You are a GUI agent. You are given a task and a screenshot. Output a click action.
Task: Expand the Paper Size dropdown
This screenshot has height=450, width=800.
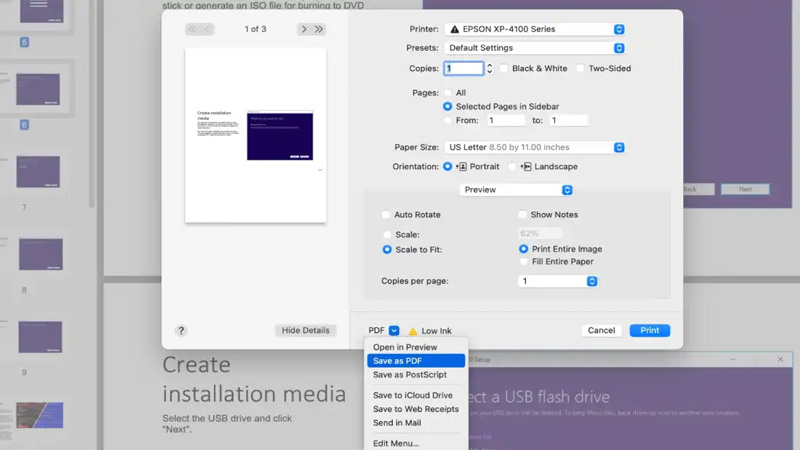tap(535, 147)
